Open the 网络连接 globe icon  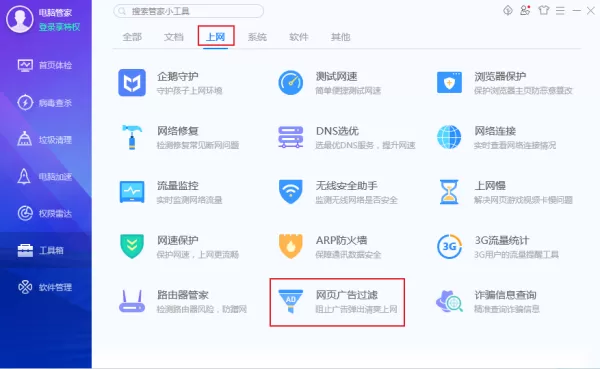(449, 137)
